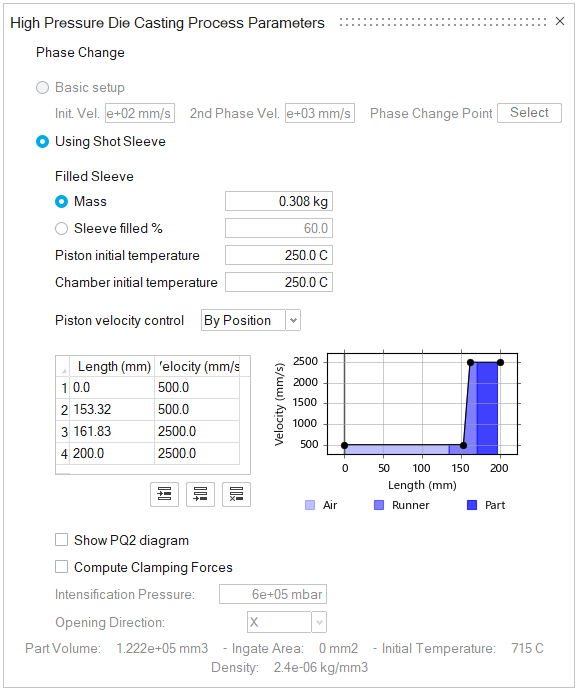Open the Opening Direction dropdown arrow
577x692 pixels.
(319, 623)
